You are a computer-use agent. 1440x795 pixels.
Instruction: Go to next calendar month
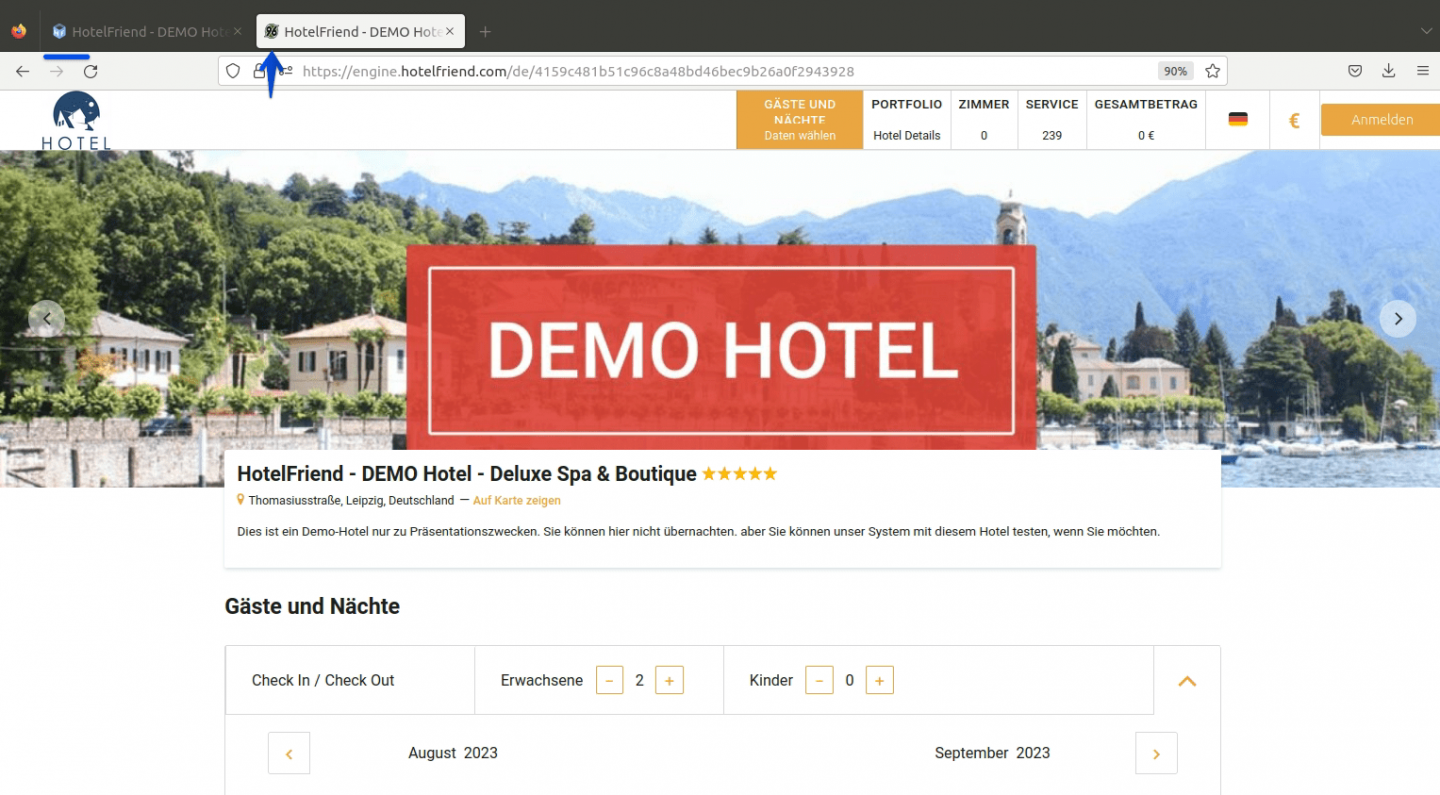click(1156, 753)
